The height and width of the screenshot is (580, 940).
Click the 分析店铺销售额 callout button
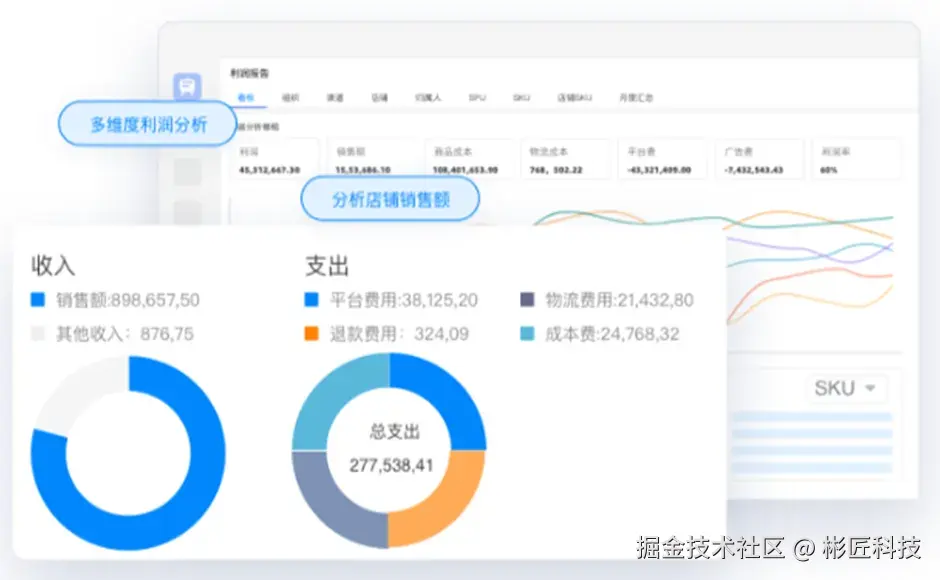tap(390, 199)
